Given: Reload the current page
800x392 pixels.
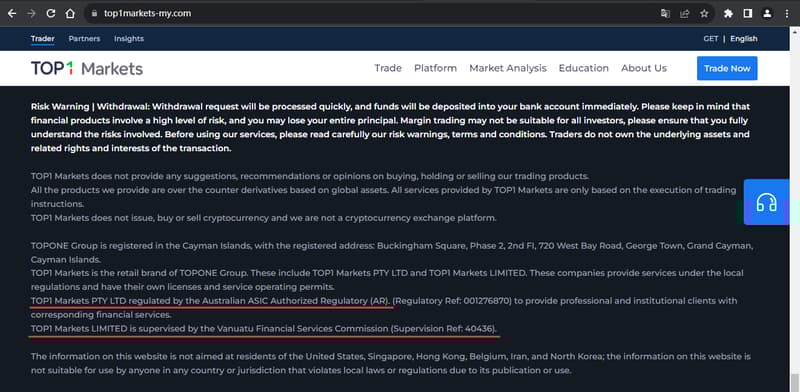Looking at the screenshot, I should click(x=51, y=14).
